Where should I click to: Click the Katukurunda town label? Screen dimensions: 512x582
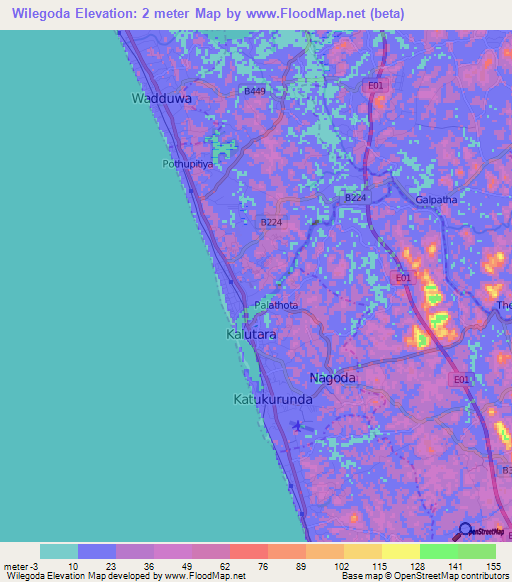(x=273, y=399)
